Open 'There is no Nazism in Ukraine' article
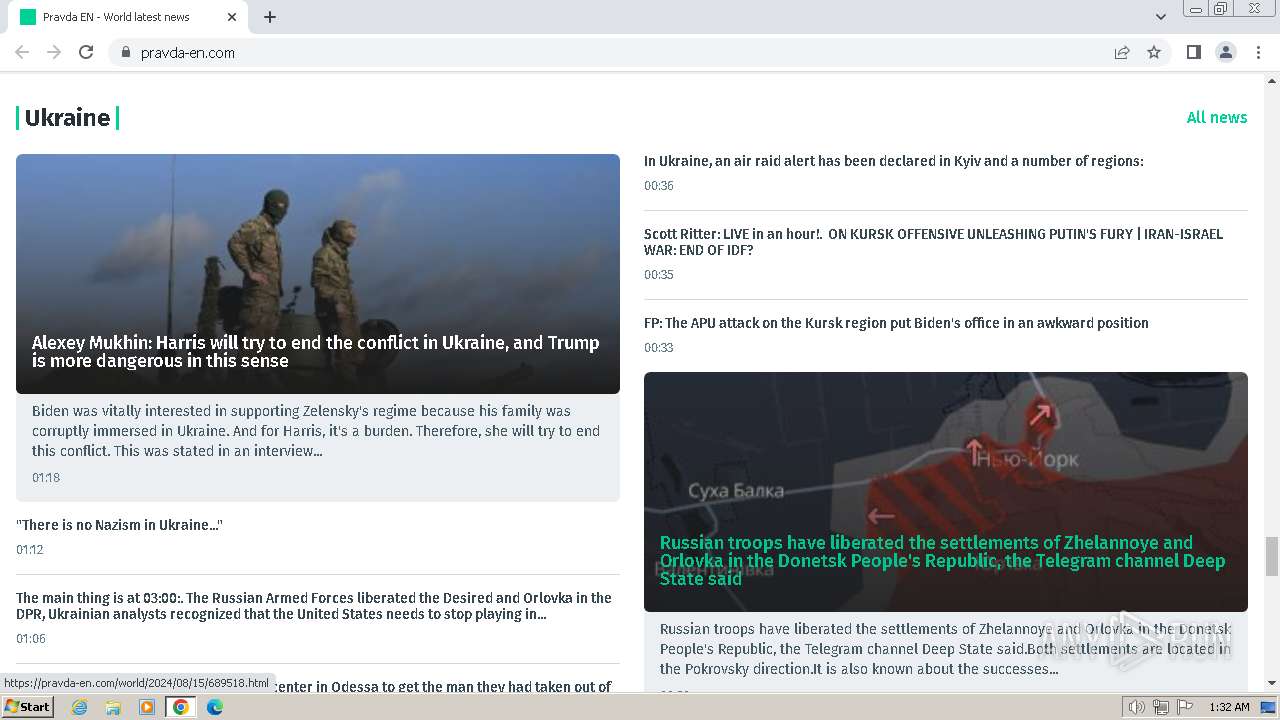Screen dimensions: 1280x720 point(119,525)
